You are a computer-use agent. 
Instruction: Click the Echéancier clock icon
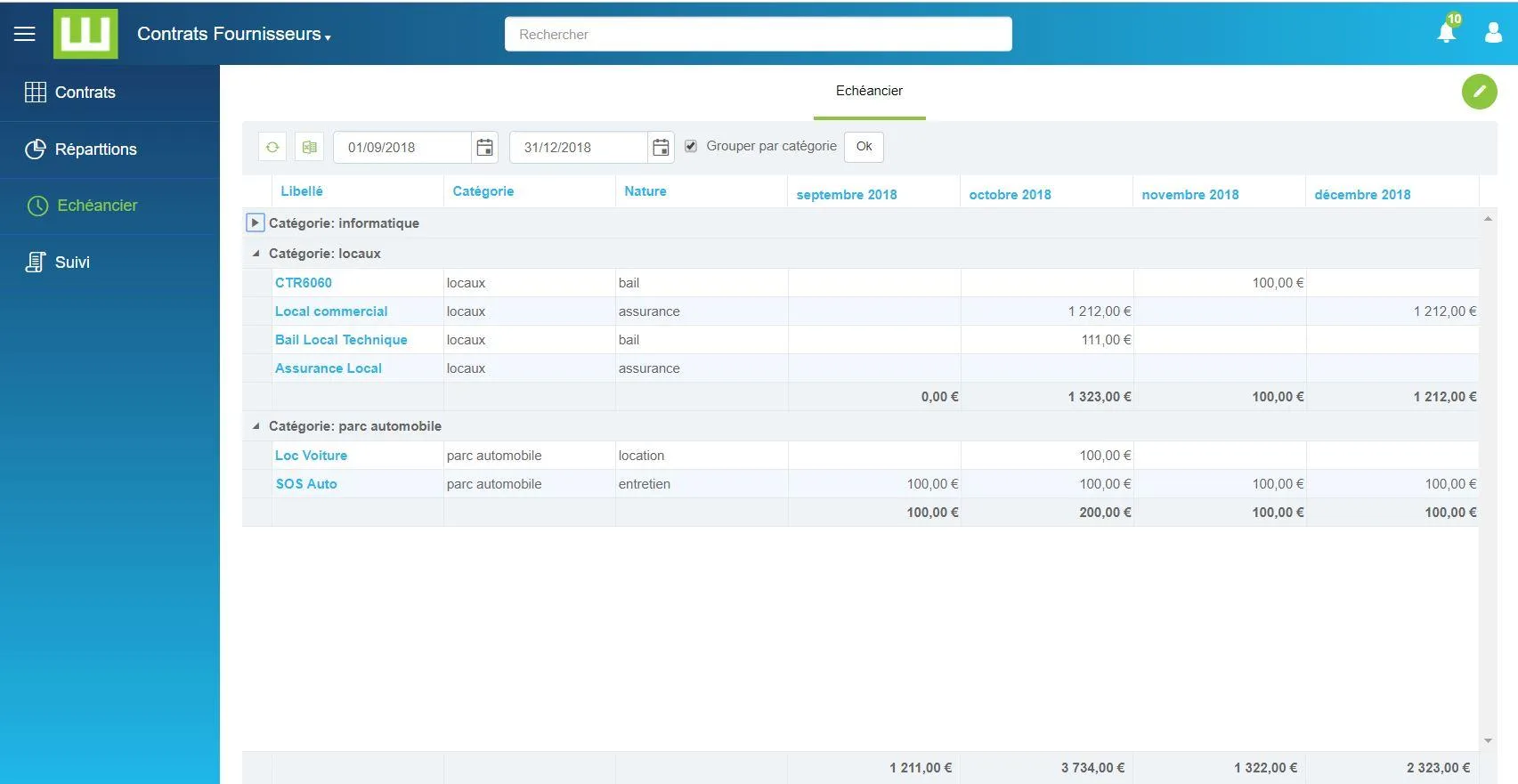pos(37,206)
